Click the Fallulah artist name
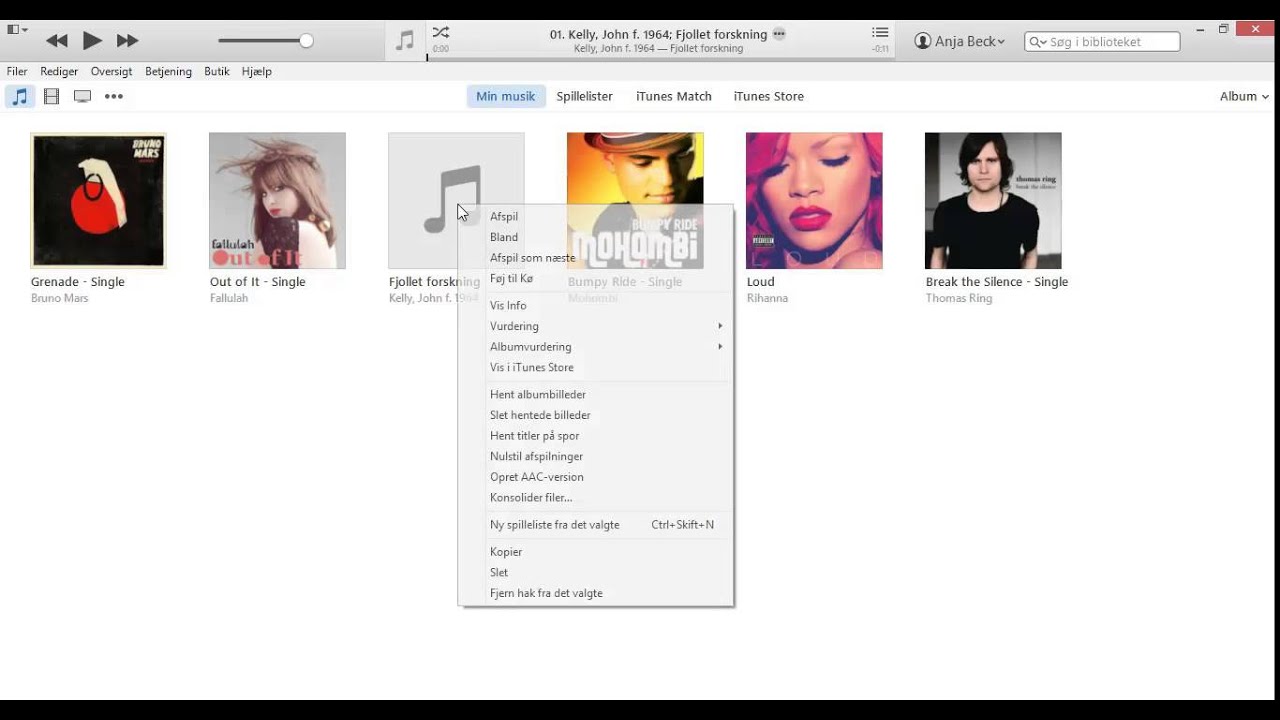1280x720 pixels. tap(229, 299)
